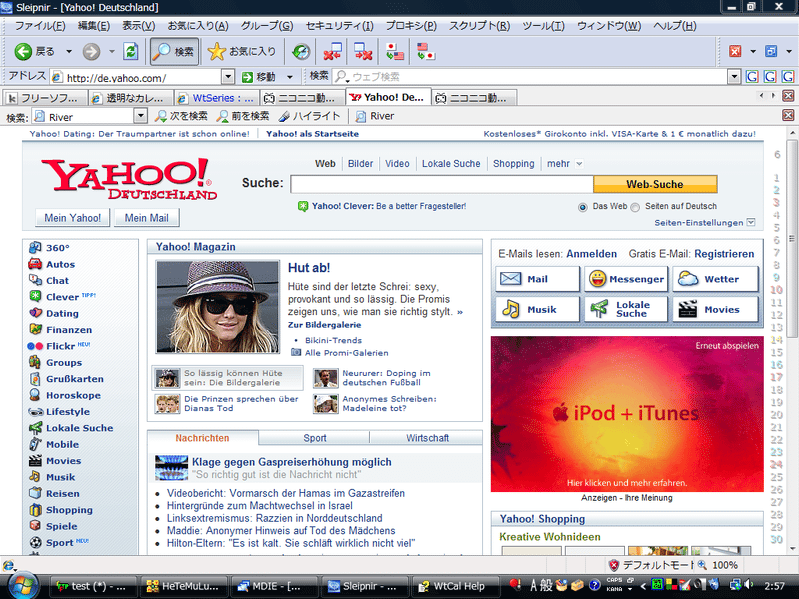Open the 移動 Go button dropdown arrow
The width and height of the screenshot is (799, 599).
click(290, 77)
